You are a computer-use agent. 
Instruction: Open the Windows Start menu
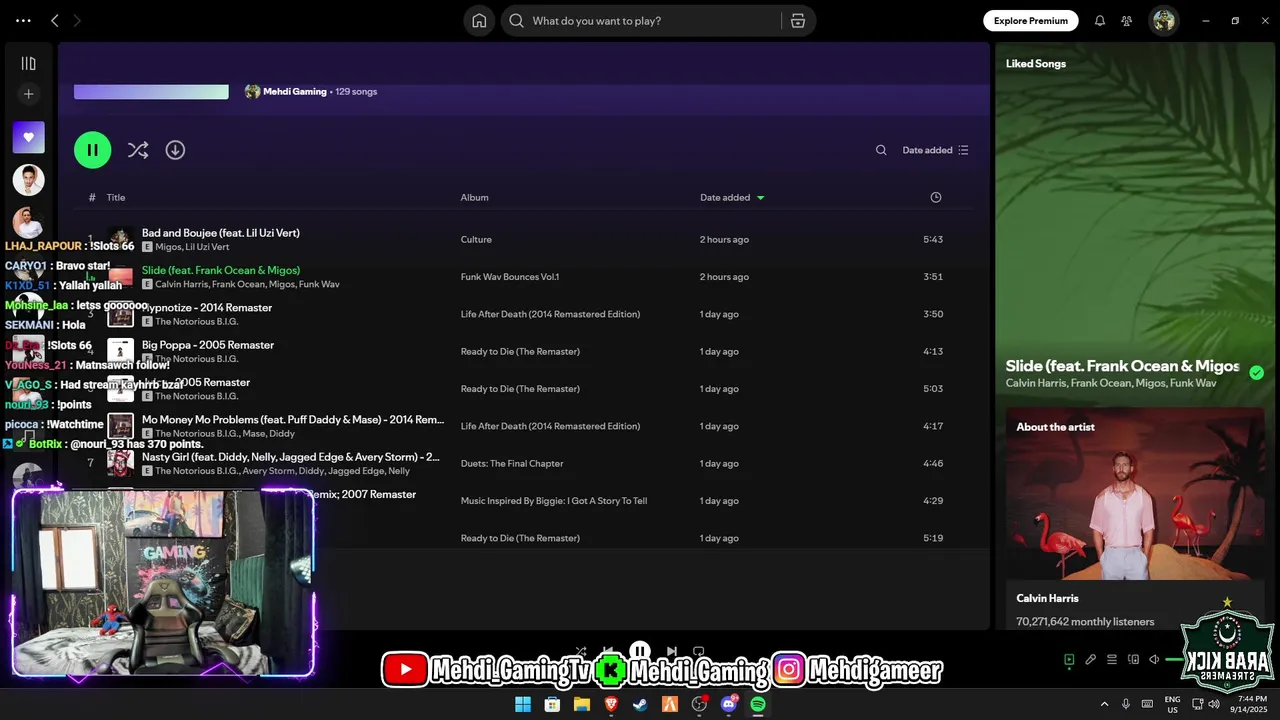pyautogui.click(x=523, y=704)
